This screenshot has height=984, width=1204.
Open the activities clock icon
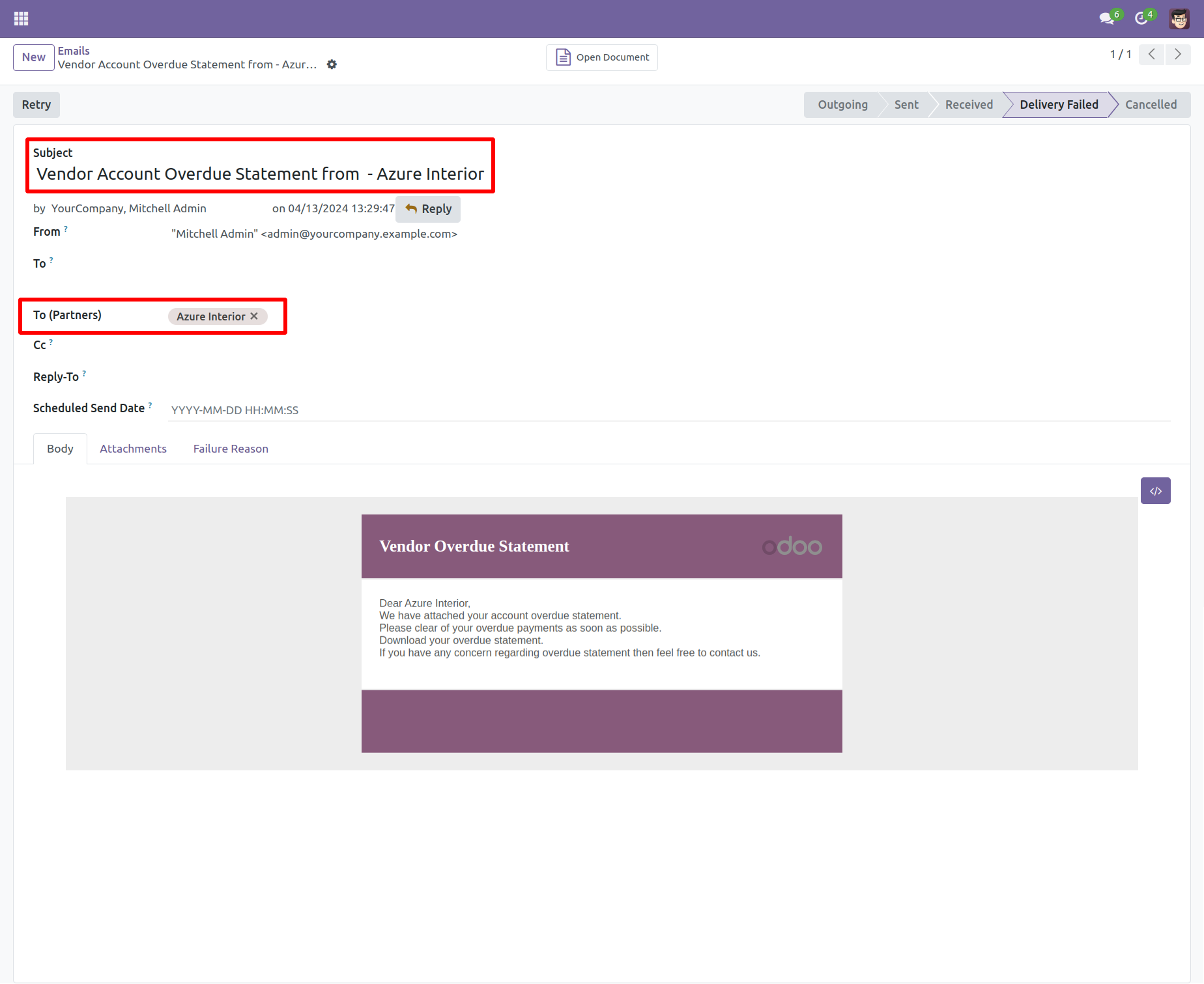pyautogui.click(x=1141, y=18)
